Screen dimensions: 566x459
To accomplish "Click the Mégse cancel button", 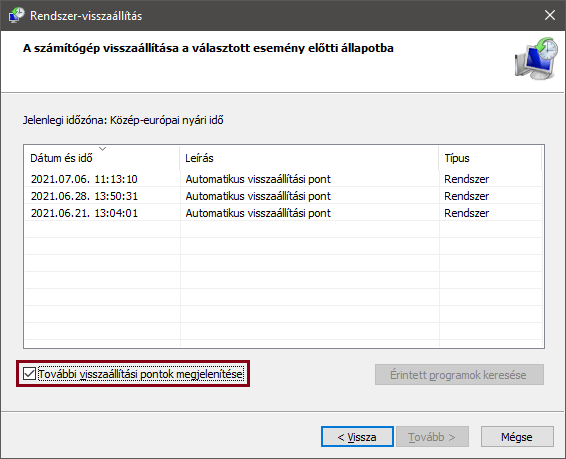I will pos(517,437).
